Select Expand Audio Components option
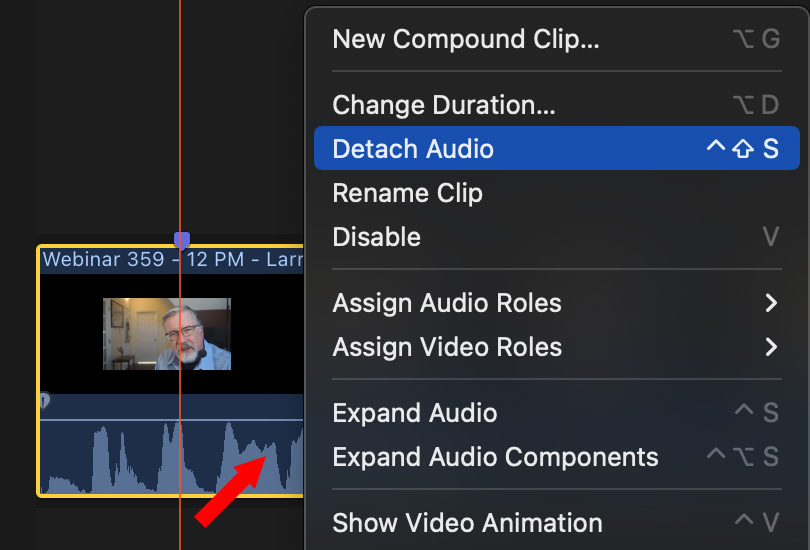Image resolution: width=810 pixels, height=550 pixels. click(495, 457)
